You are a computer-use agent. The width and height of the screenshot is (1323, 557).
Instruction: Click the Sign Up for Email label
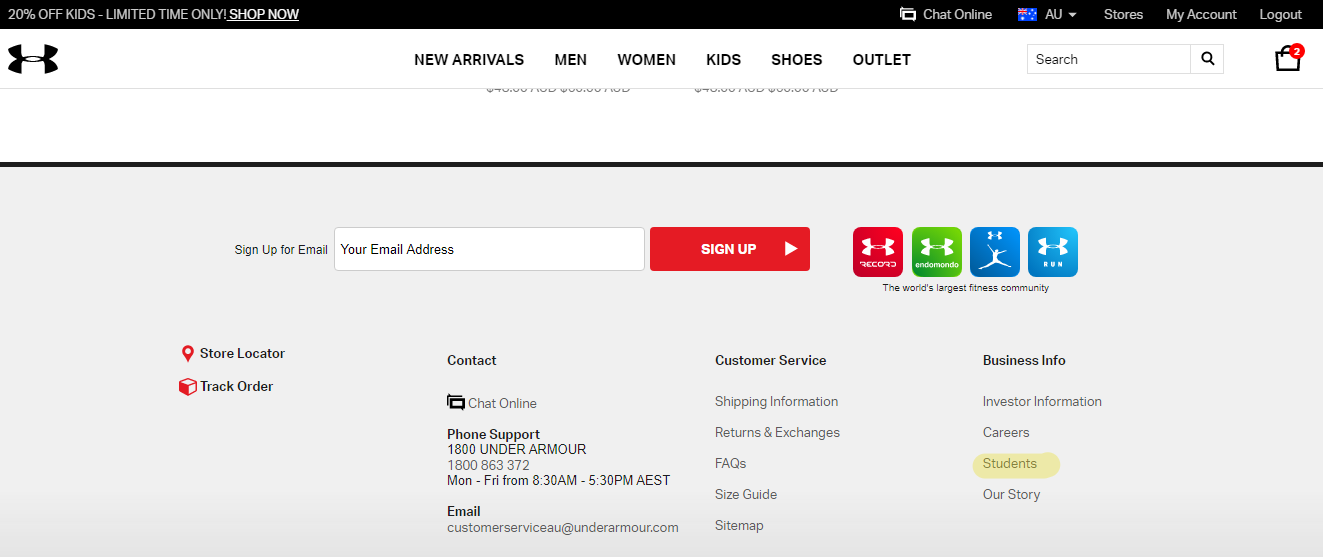click(281, 250)
